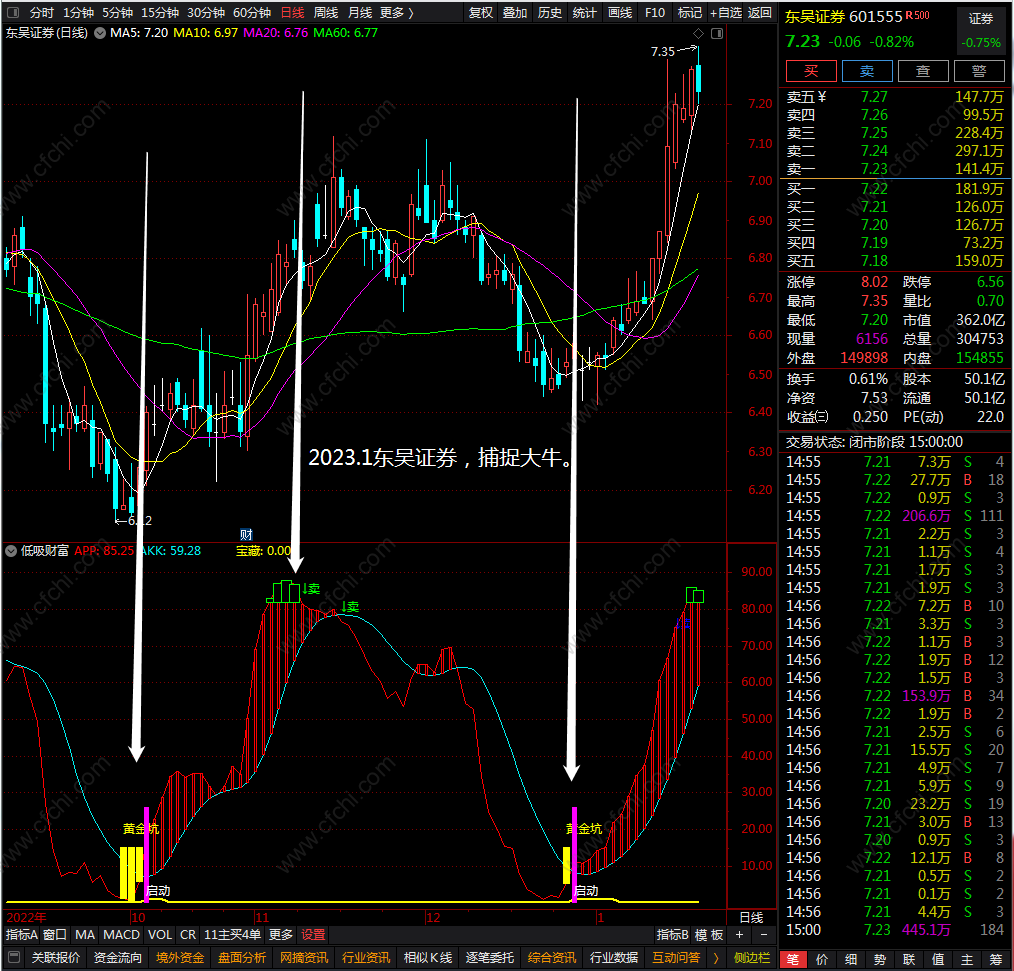Activate the 画线 drawing tool
This screenshot has height=971, width=1014.
coord(620,12)
